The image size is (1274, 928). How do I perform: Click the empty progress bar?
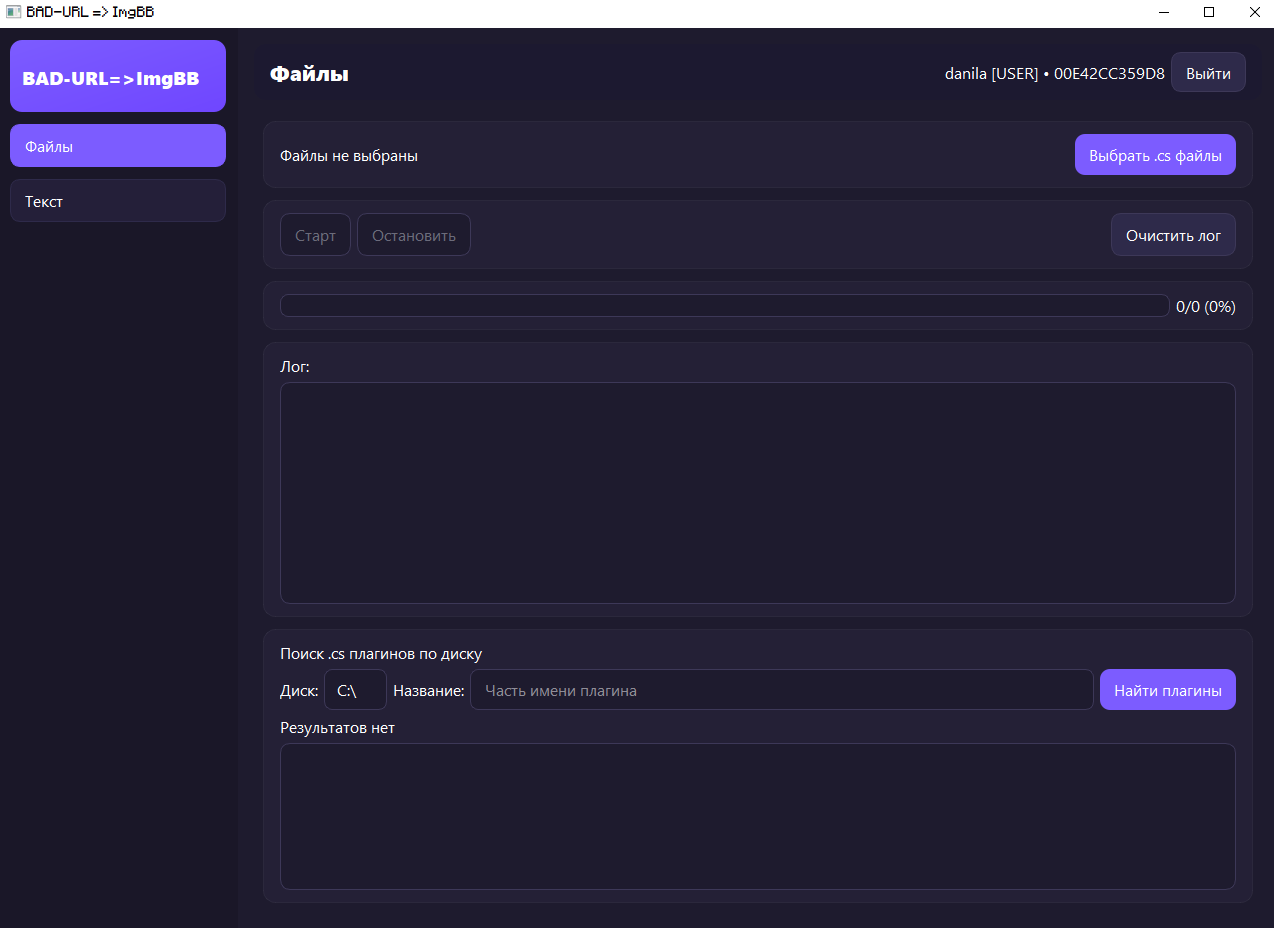point(724,306)
